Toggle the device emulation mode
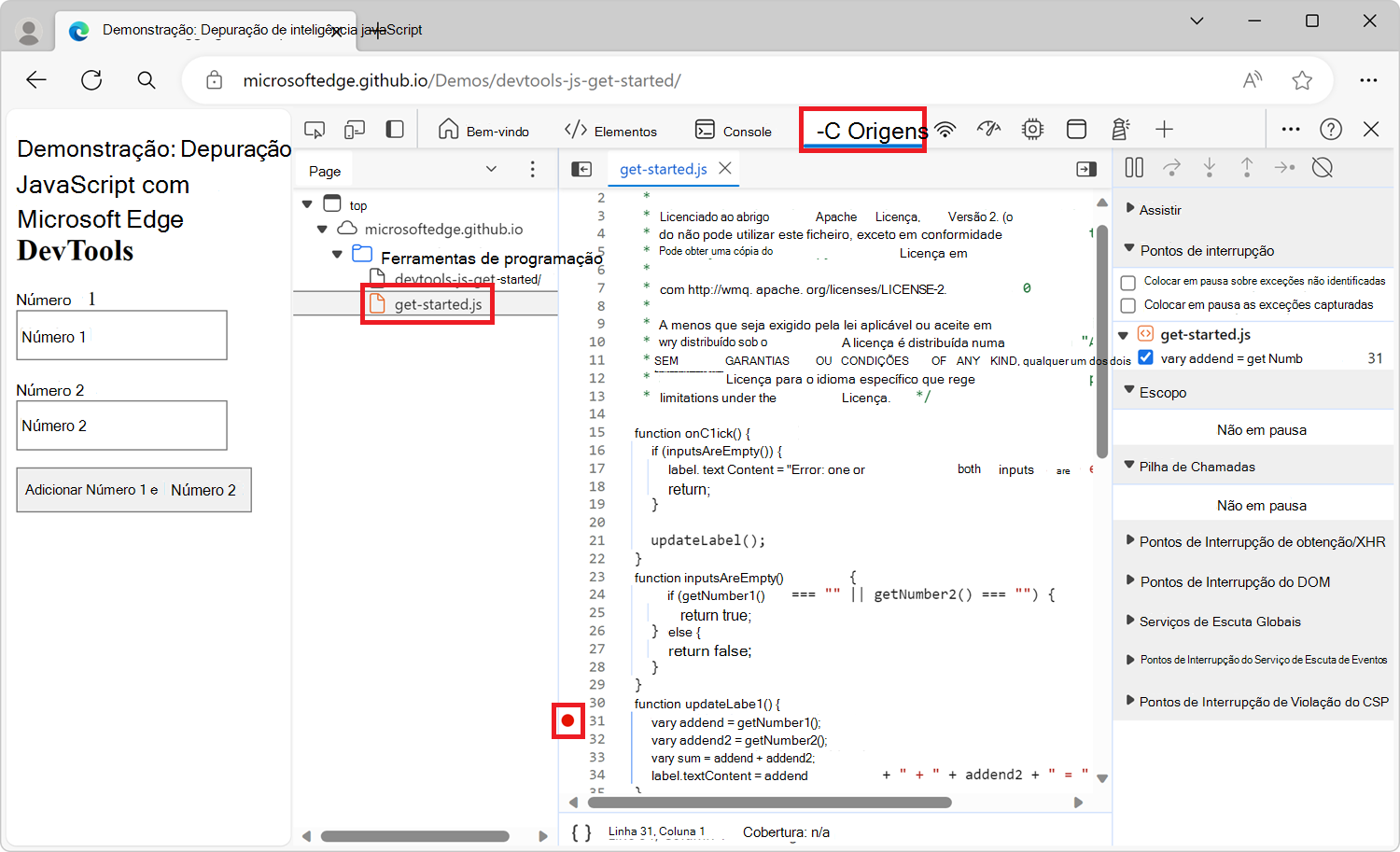 [355, 129]
